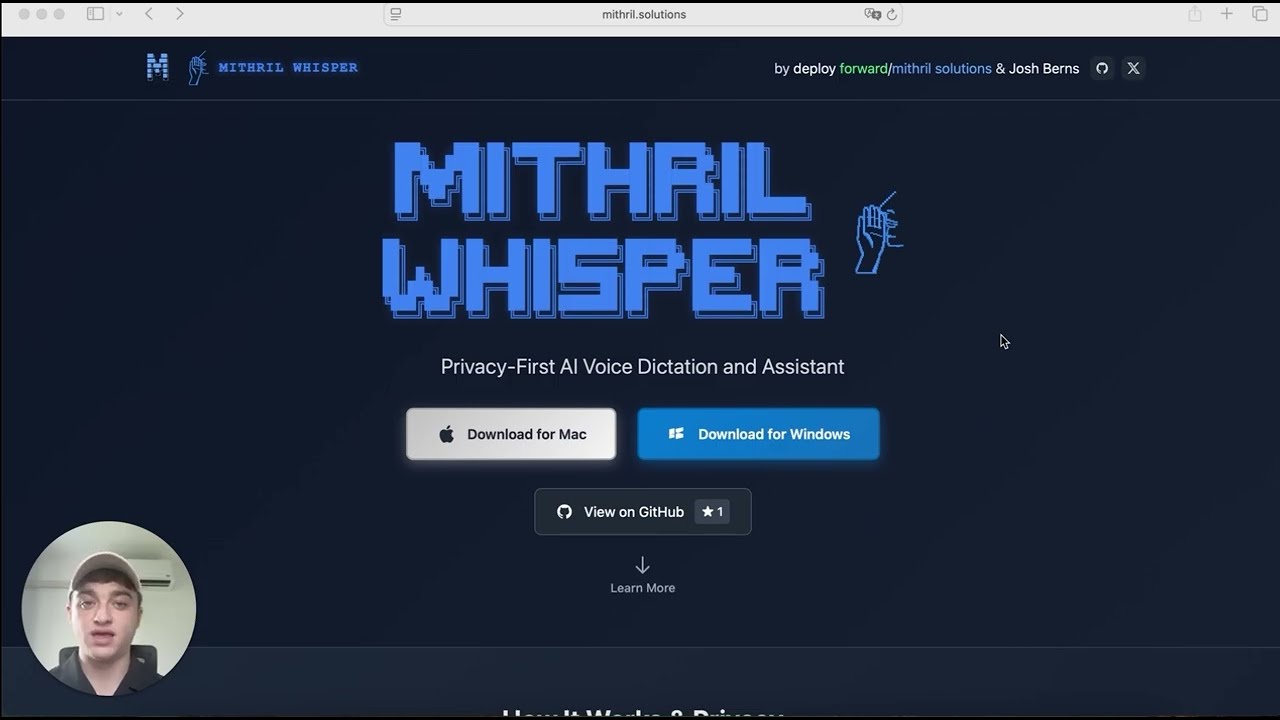
Task: Click Download for Windows button
Action: click(758, 434)
